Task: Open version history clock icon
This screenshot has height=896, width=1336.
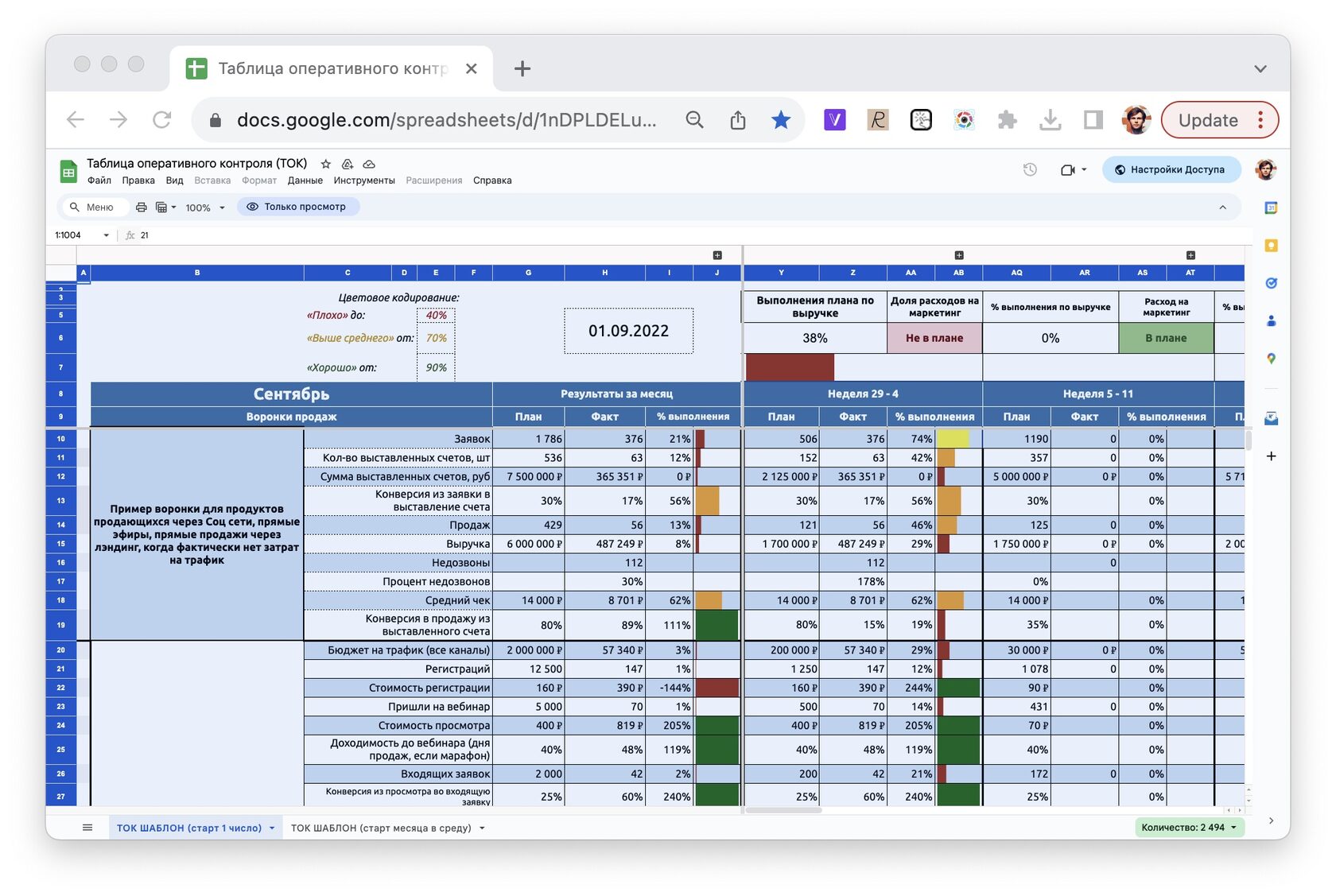Action: coord(1030,169)
